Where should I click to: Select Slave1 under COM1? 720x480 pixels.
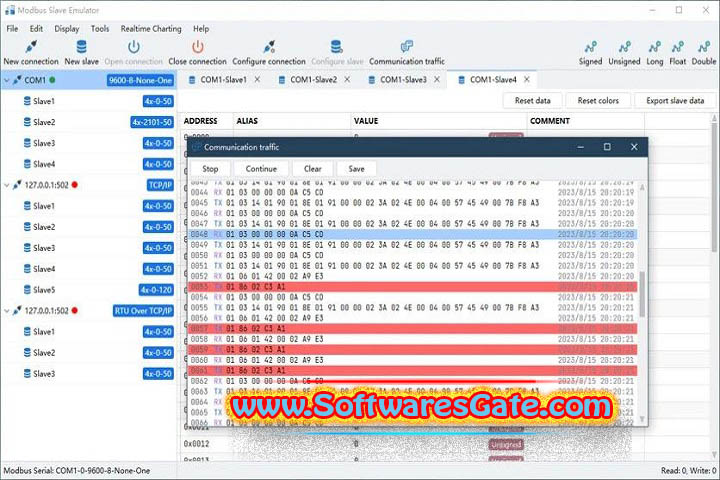point(88,101)
